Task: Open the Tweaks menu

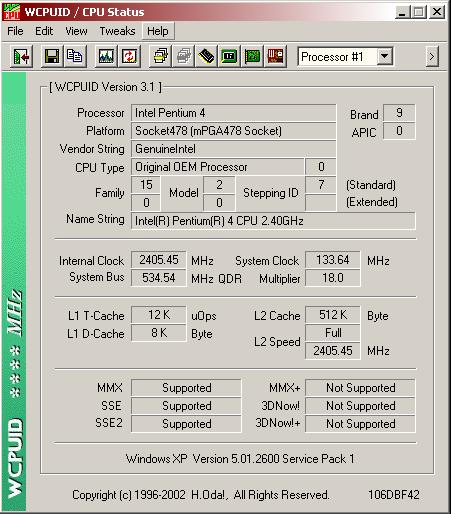Action: click(117, 31)
